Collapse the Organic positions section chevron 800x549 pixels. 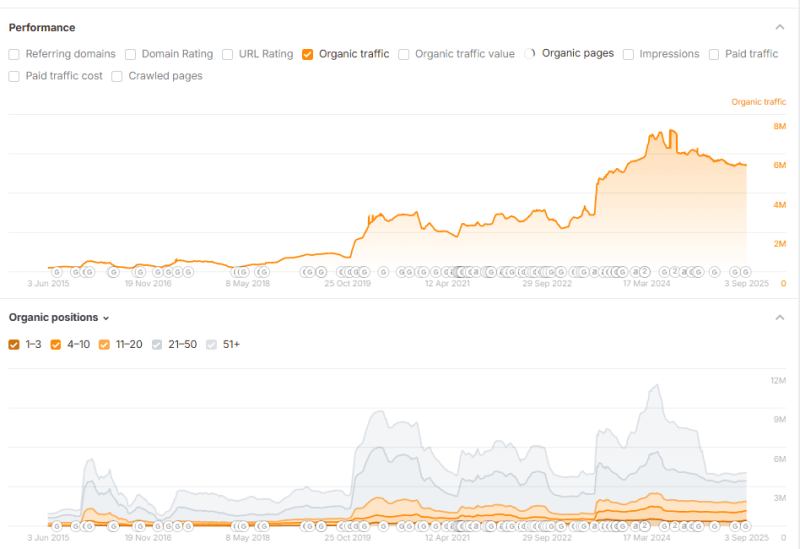[779, 317]
